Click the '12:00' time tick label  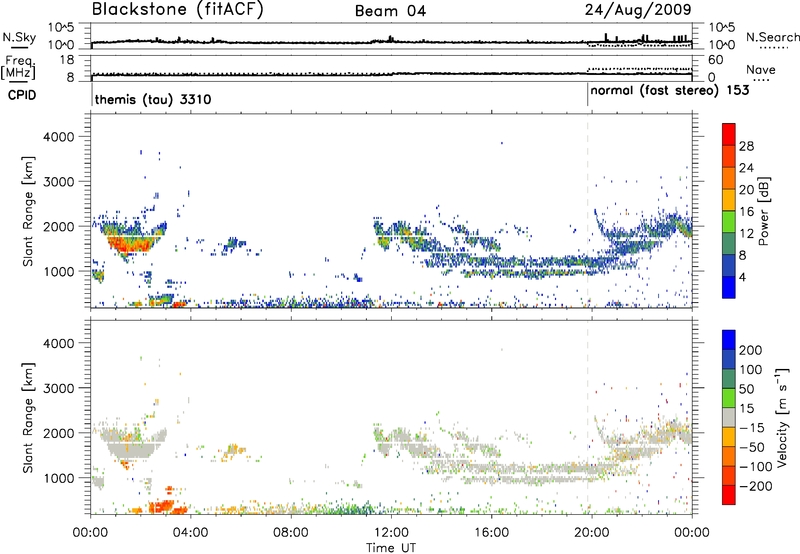click(x=391, y=533)
